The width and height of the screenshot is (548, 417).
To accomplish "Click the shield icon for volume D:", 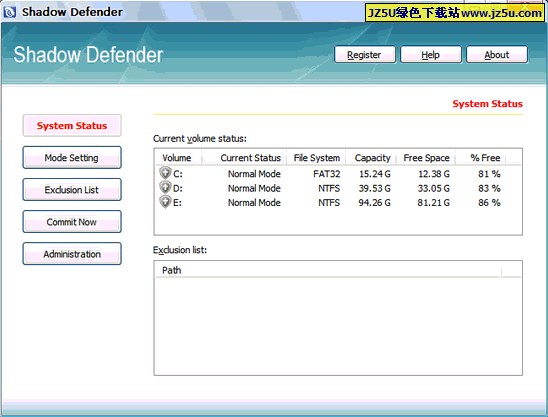I will [165, 188].
